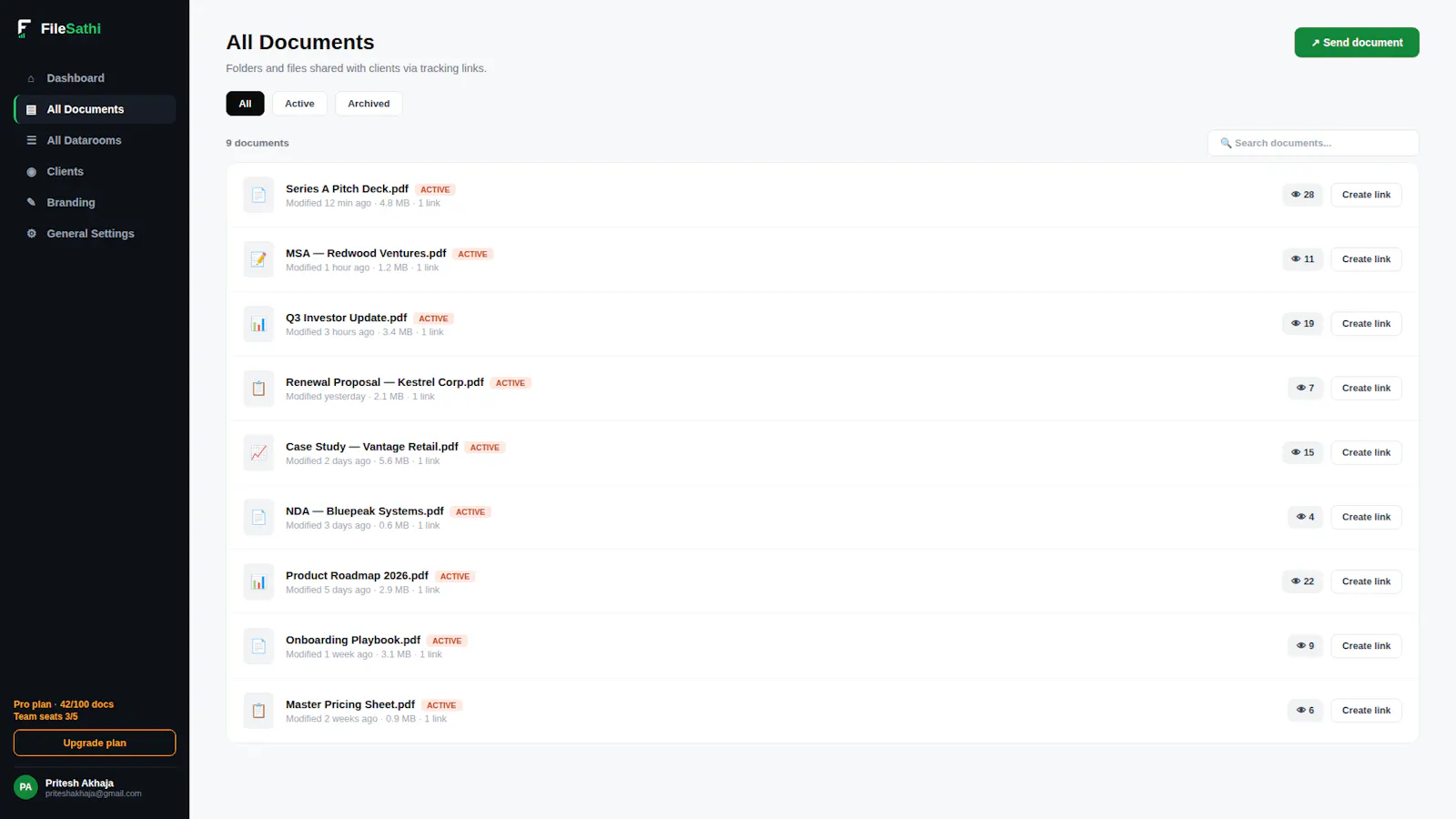Image resolution: width=1456 pixels, height=819 pixels.
Task: Open Branding settings in sidebar
Action: tap(95, 202)
